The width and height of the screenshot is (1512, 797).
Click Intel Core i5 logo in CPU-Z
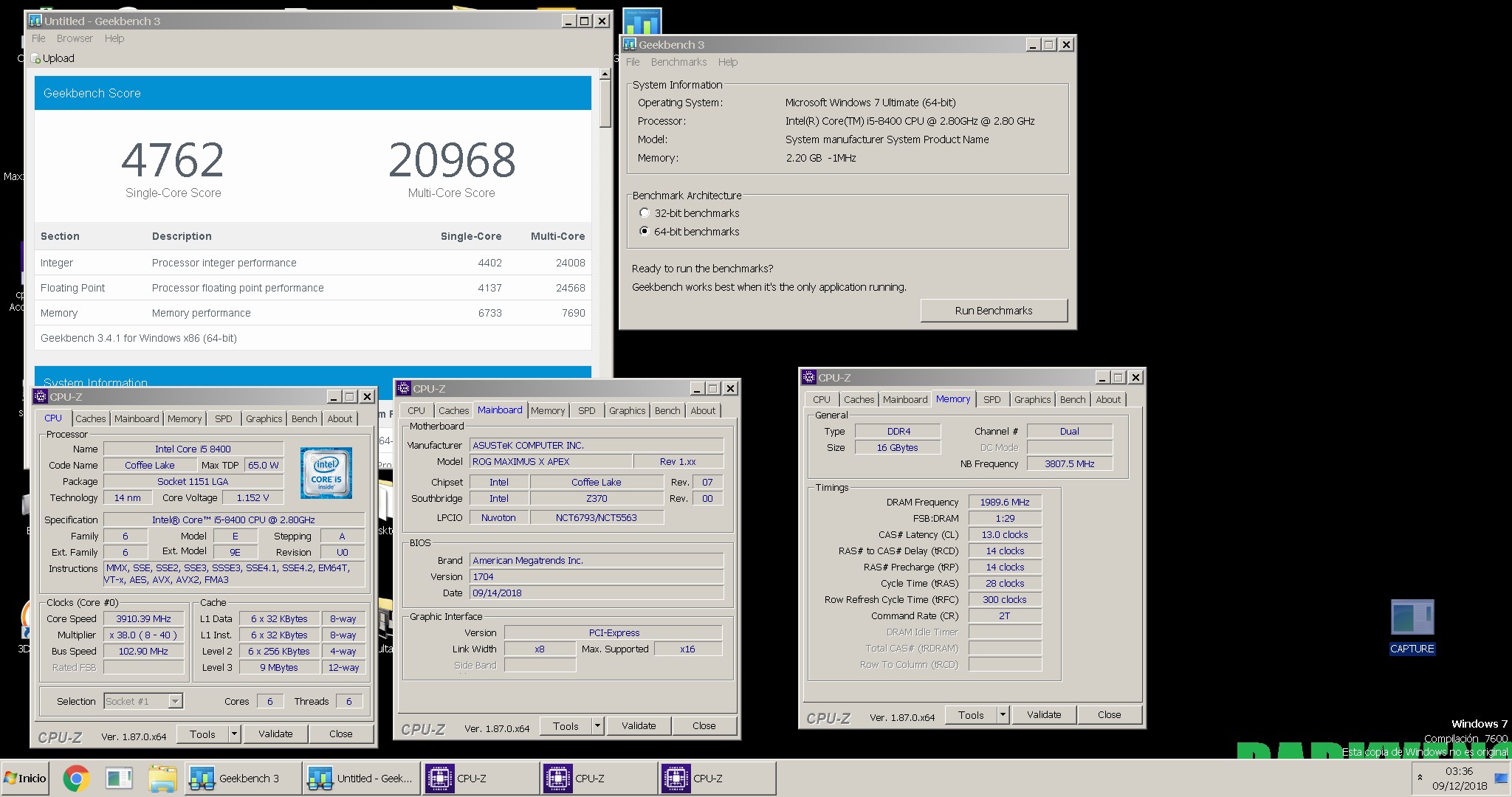[x=326, y=473]
